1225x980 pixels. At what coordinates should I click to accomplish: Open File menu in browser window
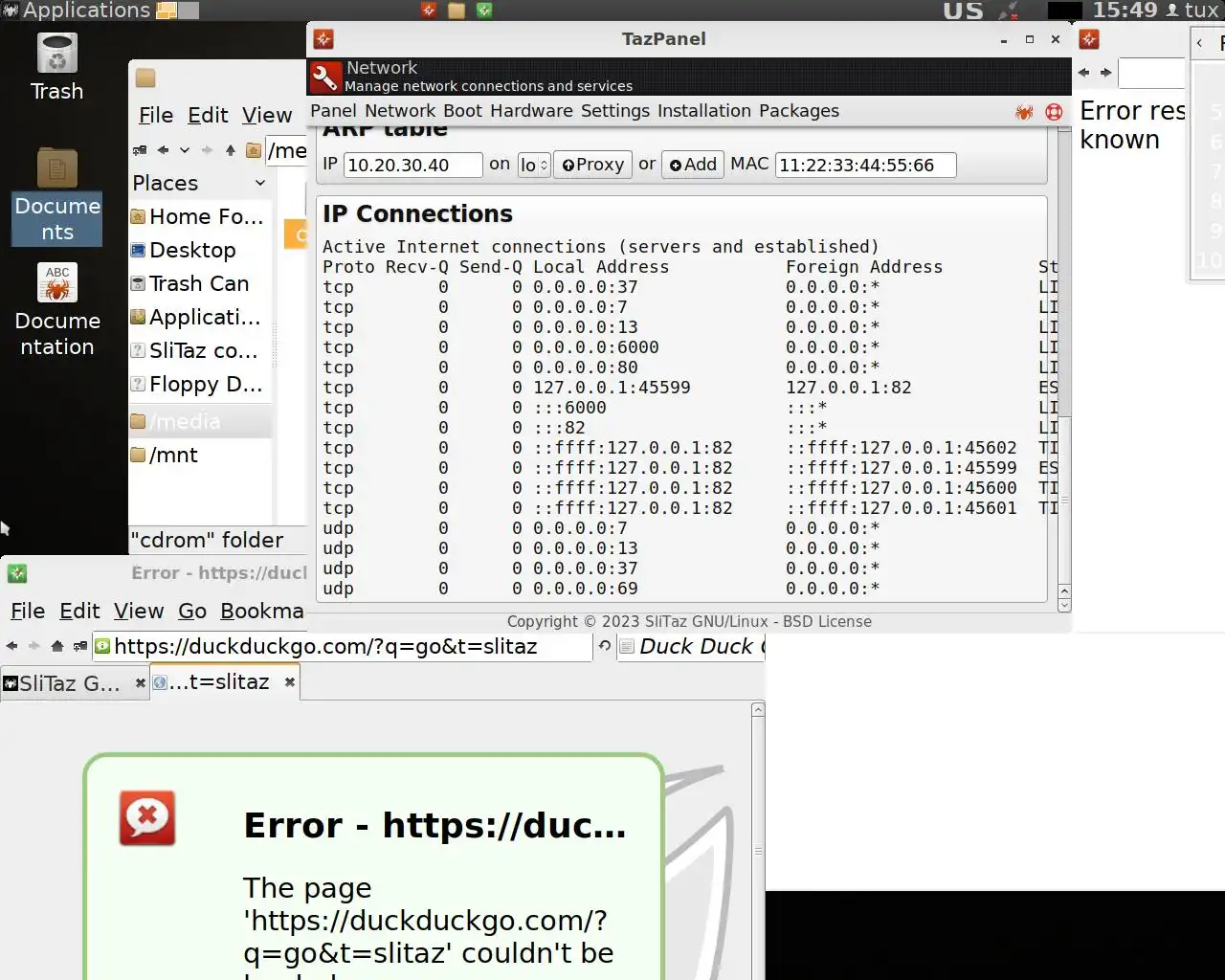tap(28, 612)
